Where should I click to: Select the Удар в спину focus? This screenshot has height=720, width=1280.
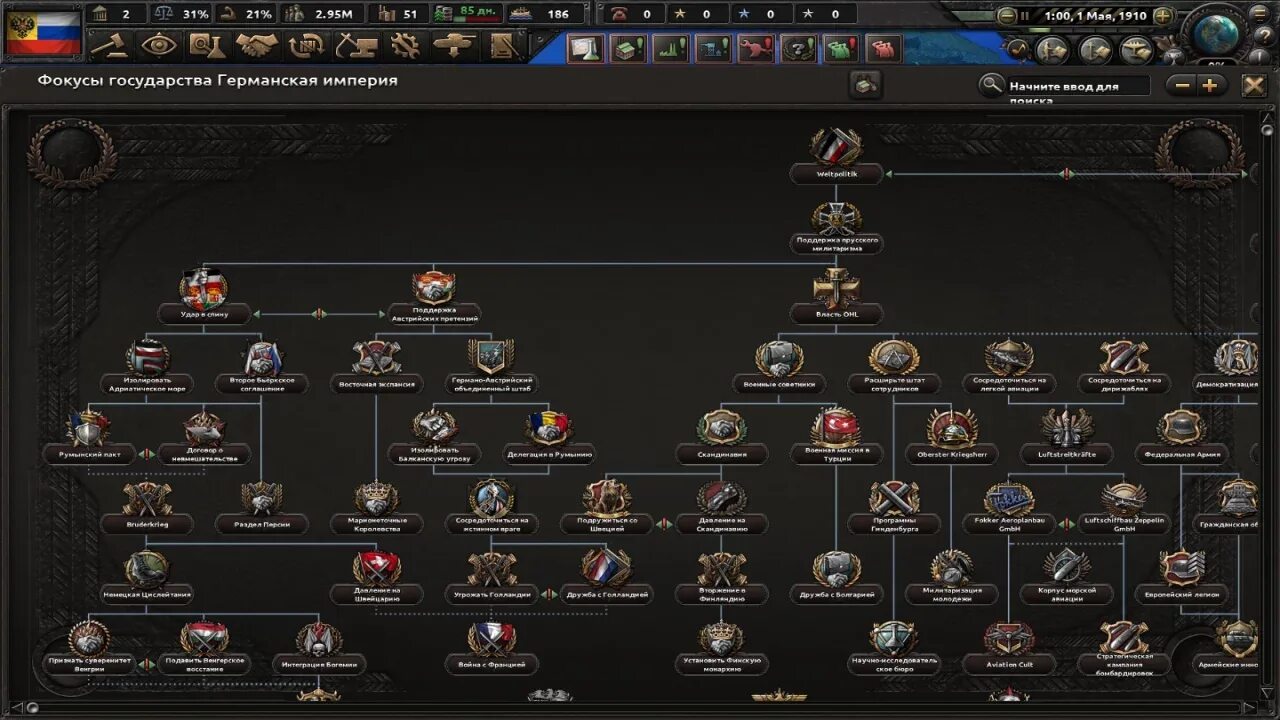204,298
